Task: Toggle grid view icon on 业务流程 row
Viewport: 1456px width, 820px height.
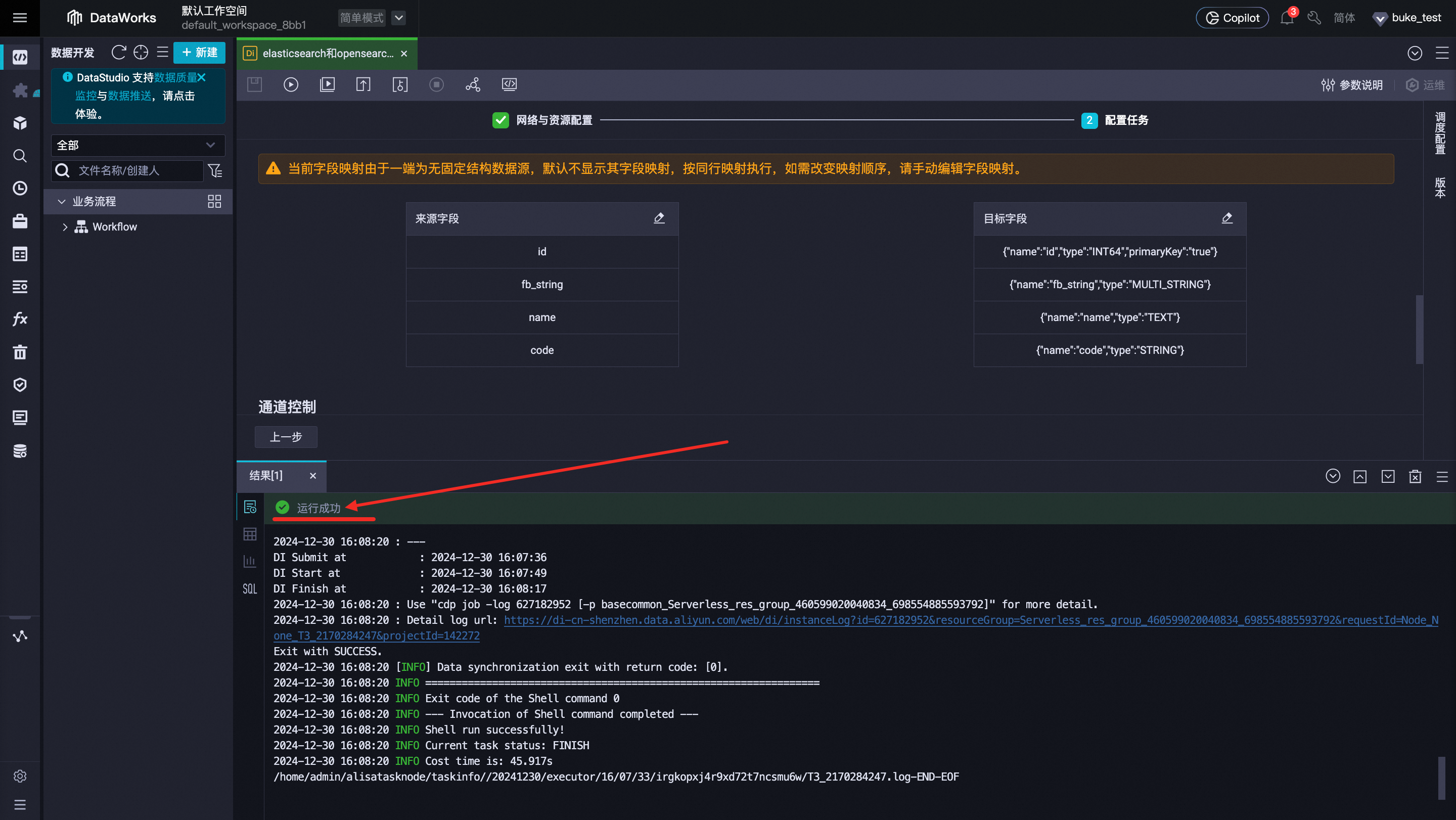Action: [214, 201]
